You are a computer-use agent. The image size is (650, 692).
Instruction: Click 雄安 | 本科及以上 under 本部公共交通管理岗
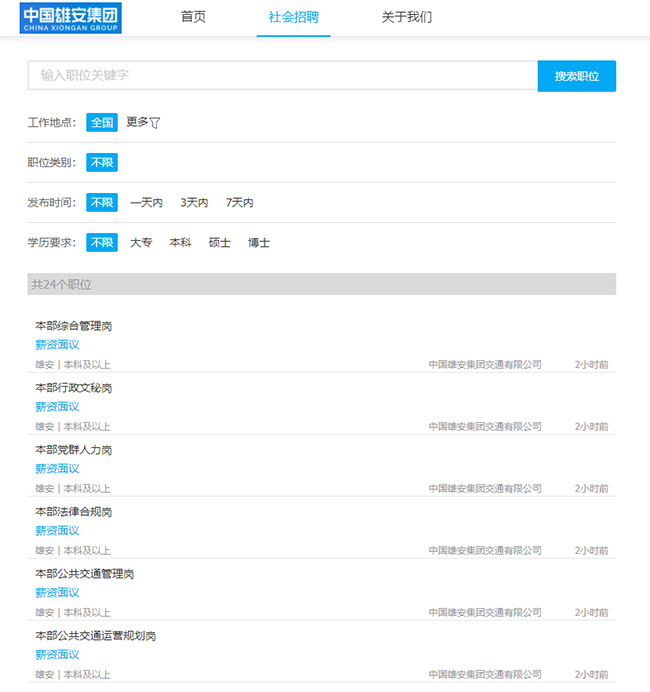(x=73, y=613)
